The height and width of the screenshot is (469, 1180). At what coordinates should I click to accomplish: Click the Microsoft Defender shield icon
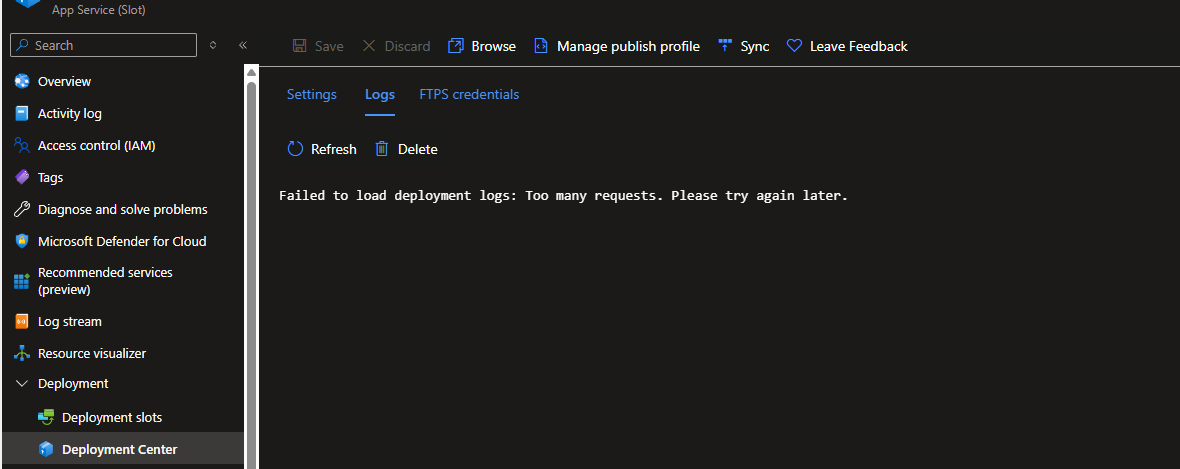point(22,242)
